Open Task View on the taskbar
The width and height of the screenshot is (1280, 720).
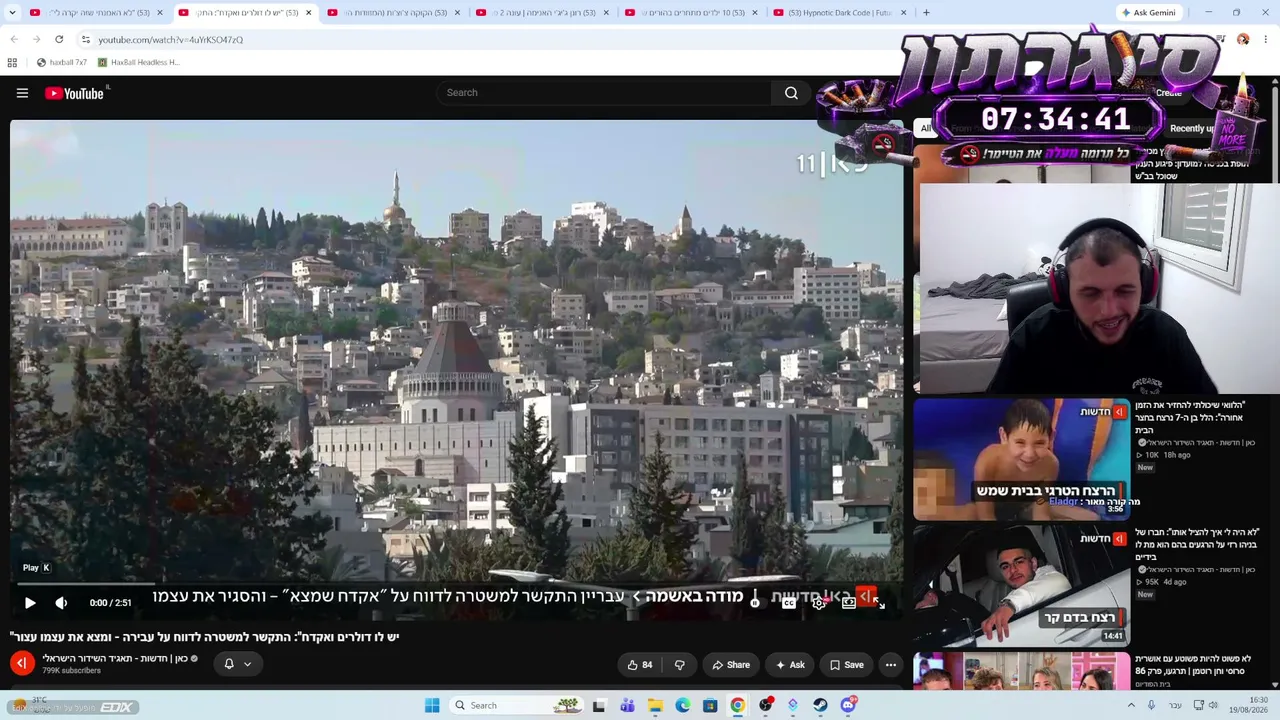(x=599, y=706)
